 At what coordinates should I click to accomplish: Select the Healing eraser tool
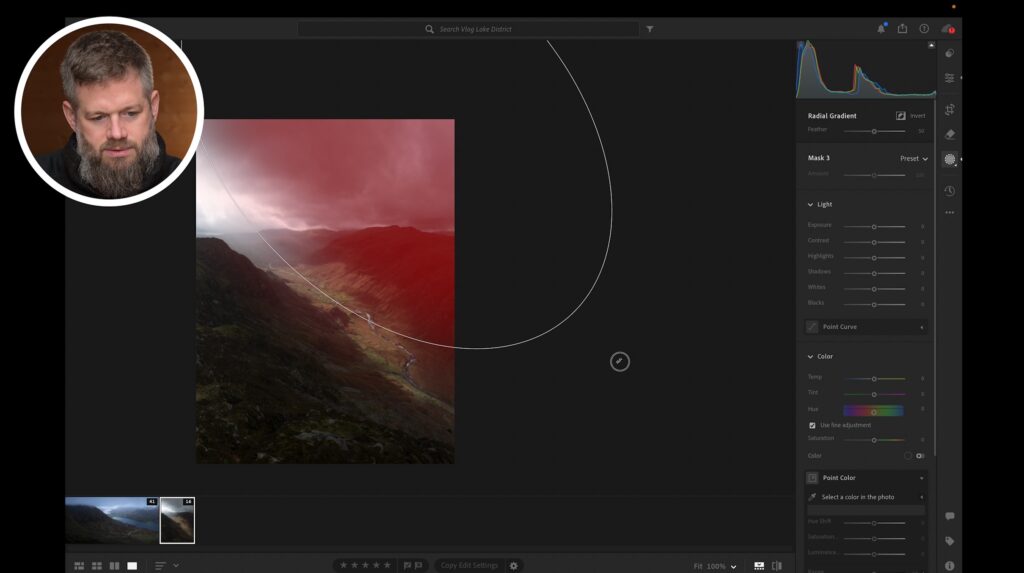coord(949,134)
